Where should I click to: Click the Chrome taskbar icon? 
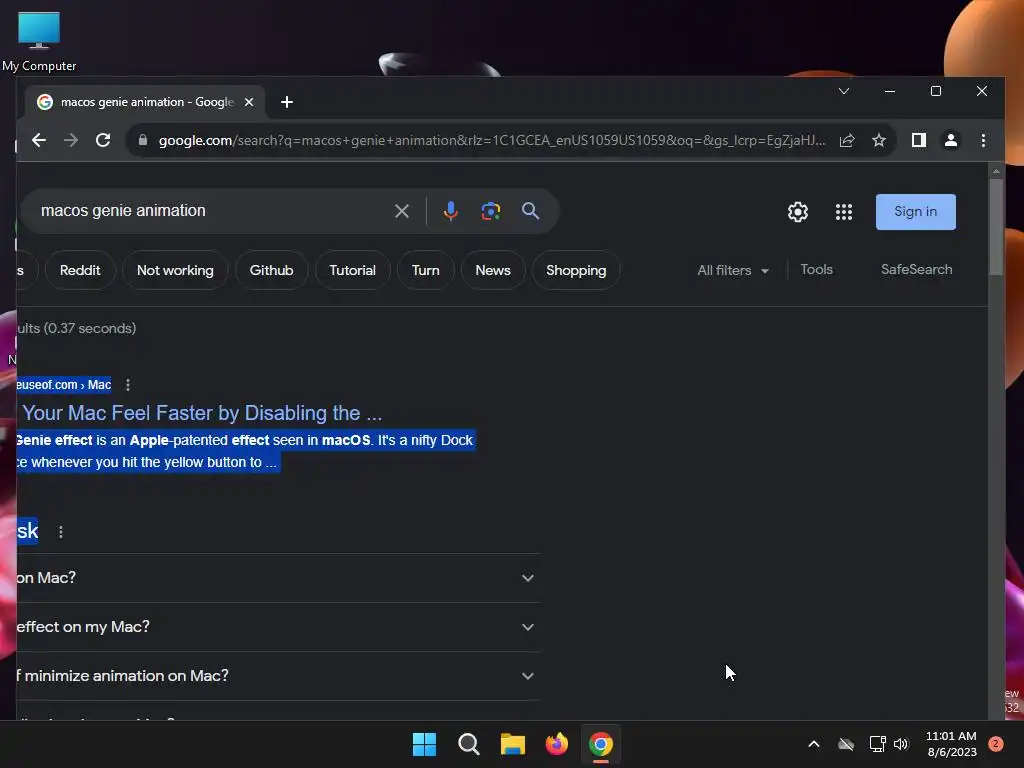coord(601,744)
